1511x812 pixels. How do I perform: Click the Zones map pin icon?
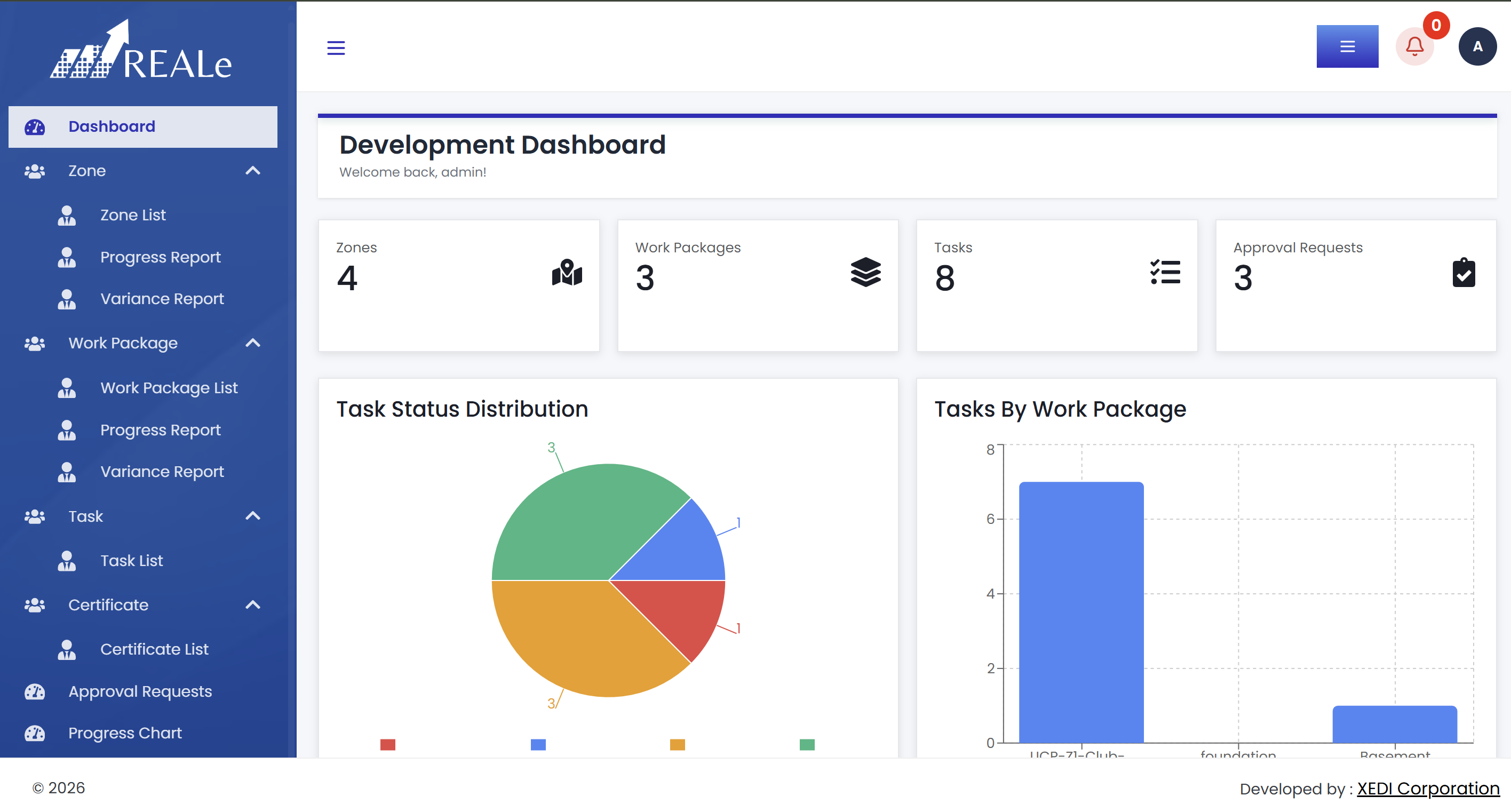coord(567,273)
